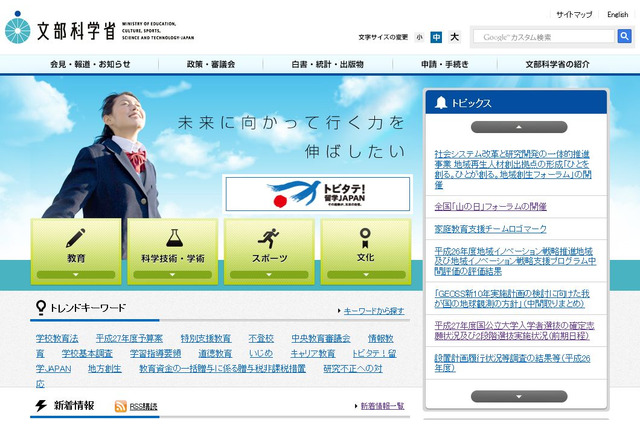The image size is (640, 426).
Task: Open 文部科学省の紹介 menu
Action: coord(558,64)
